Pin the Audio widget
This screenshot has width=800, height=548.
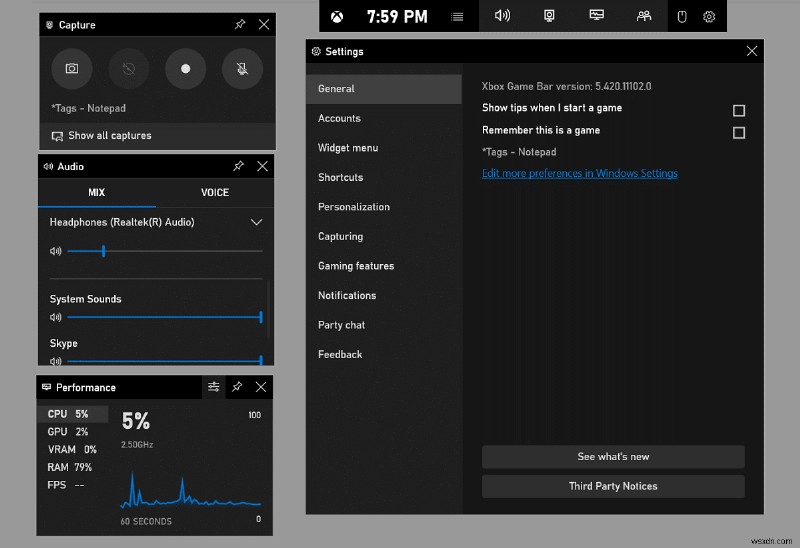point(238,166)
